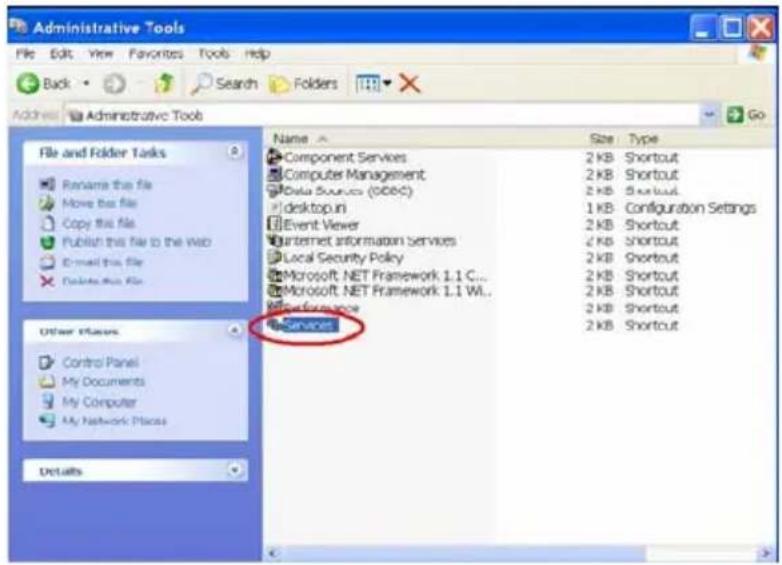This screenshot has height=565, width=782.
Task: Click the red Delete X toolbar icon
Action: point(409,83)
